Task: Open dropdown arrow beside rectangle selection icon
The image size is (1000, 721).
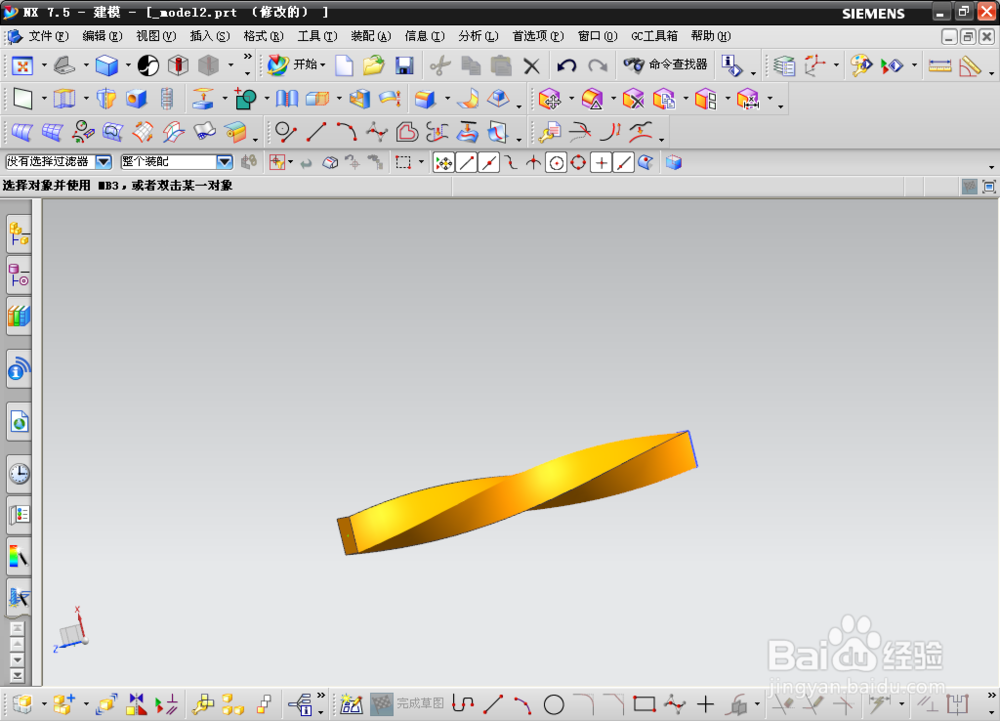Action: coord(421,163)
